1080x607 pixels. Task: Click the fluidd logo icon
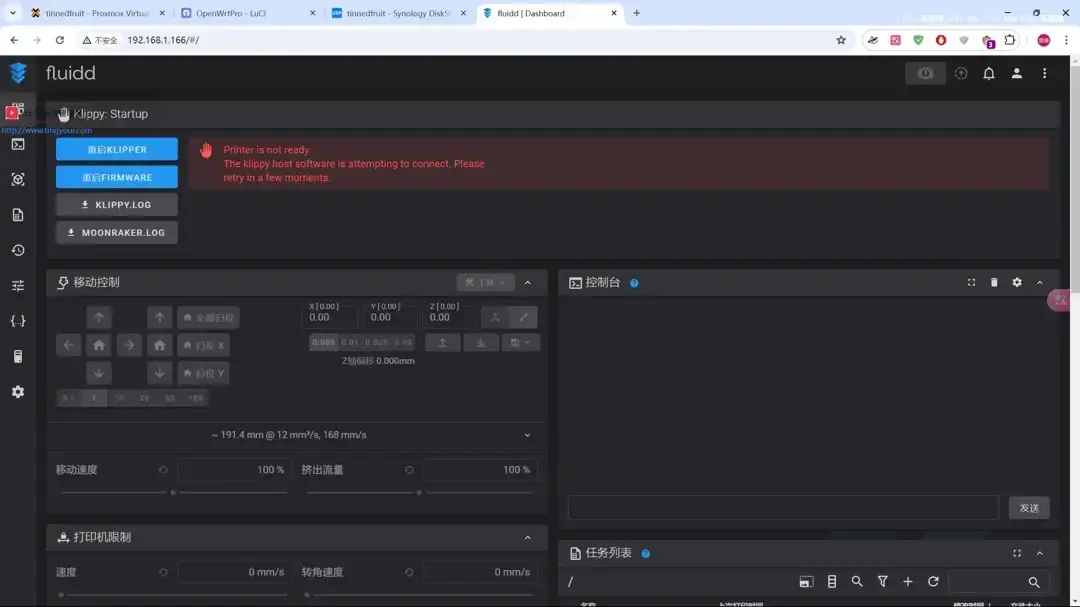click(18, 72)
